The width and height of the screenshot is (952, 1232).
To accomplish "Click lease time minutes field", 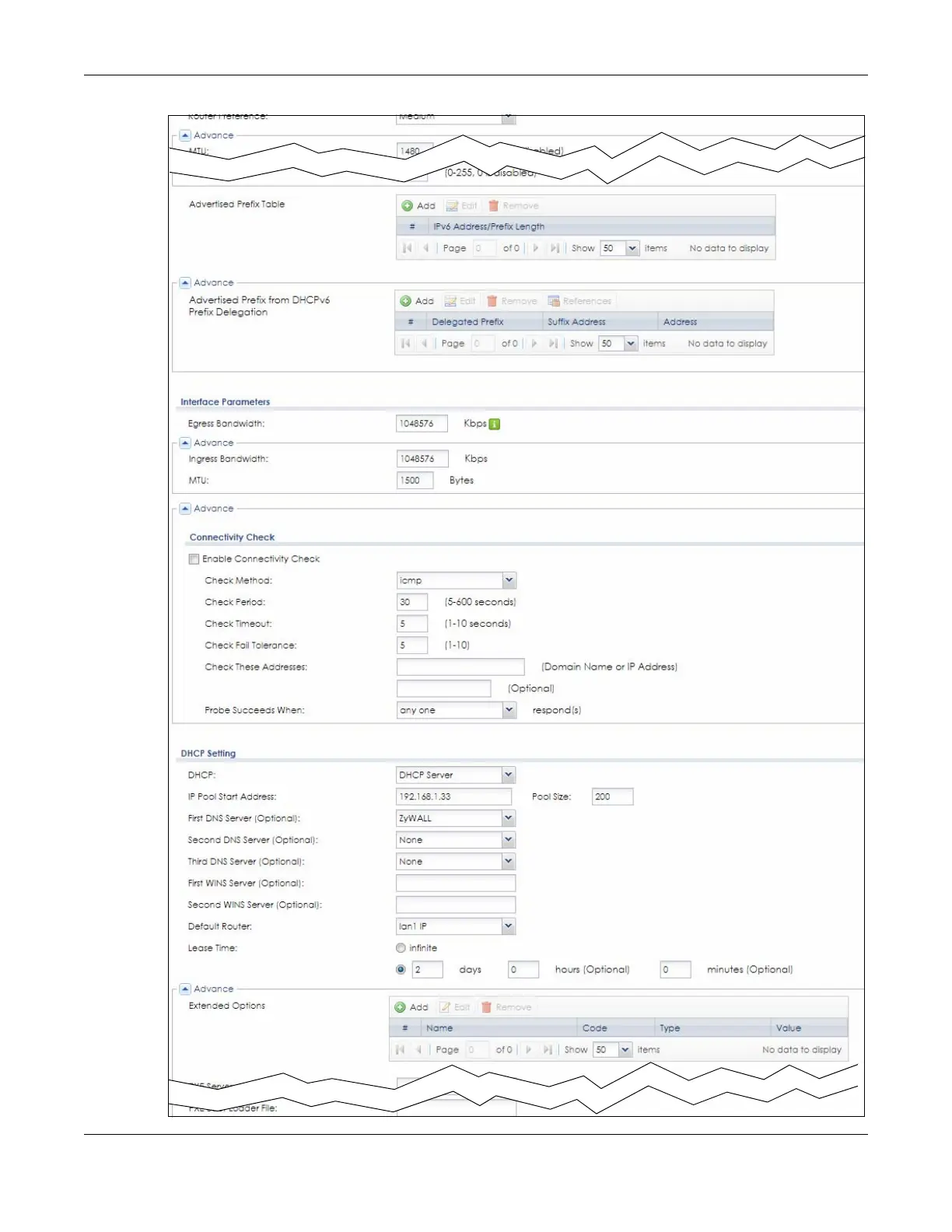I will [x=675, y=970].
